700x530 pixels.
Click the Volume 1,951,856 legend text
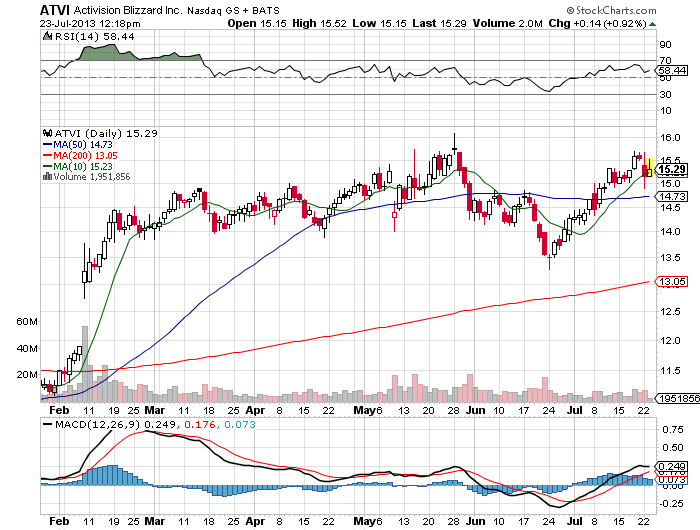tap(92, 177)
